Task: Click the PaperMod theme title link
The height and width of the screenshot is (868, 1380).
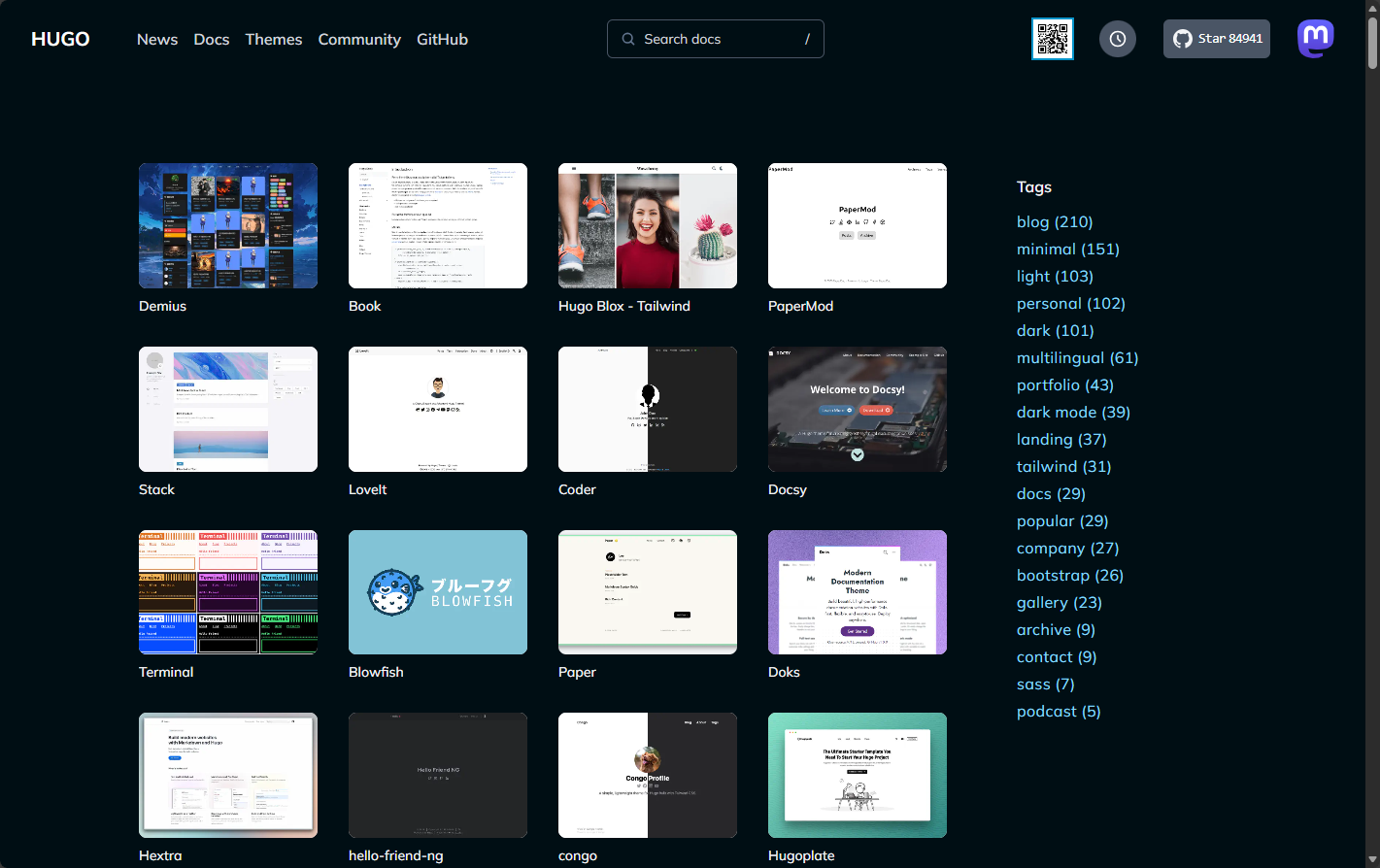Action: pyautogui.click(x=800, y=306)
